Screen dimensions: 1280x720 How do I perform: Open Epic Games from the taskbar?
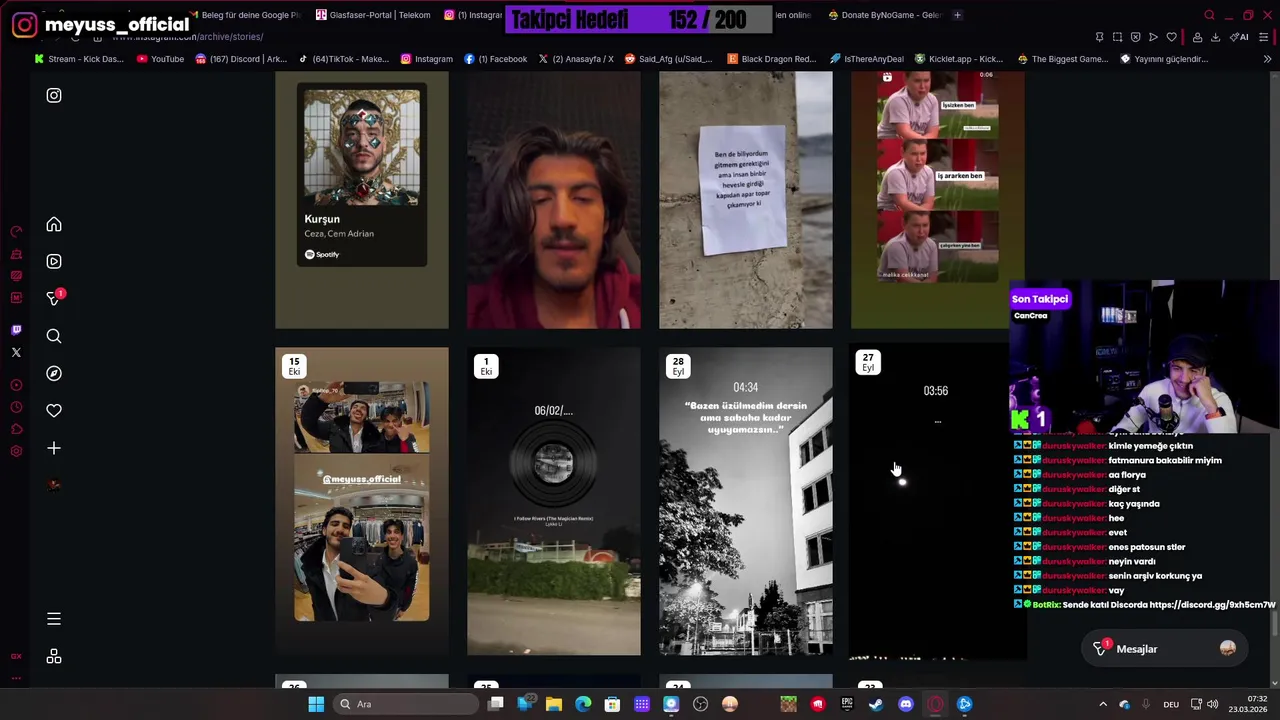847,704
